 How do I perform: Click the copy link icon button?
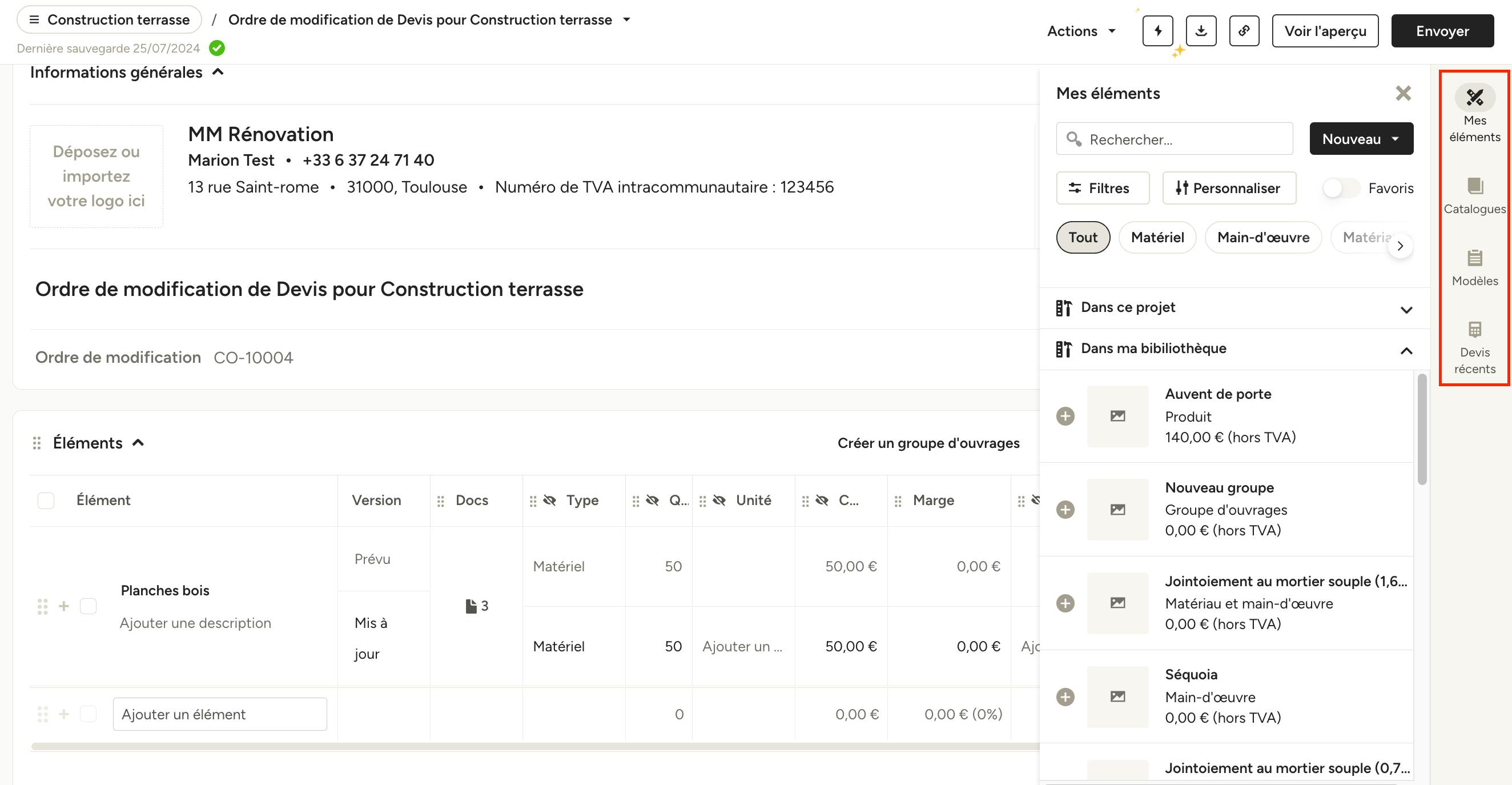click(x=1244, y=31)
